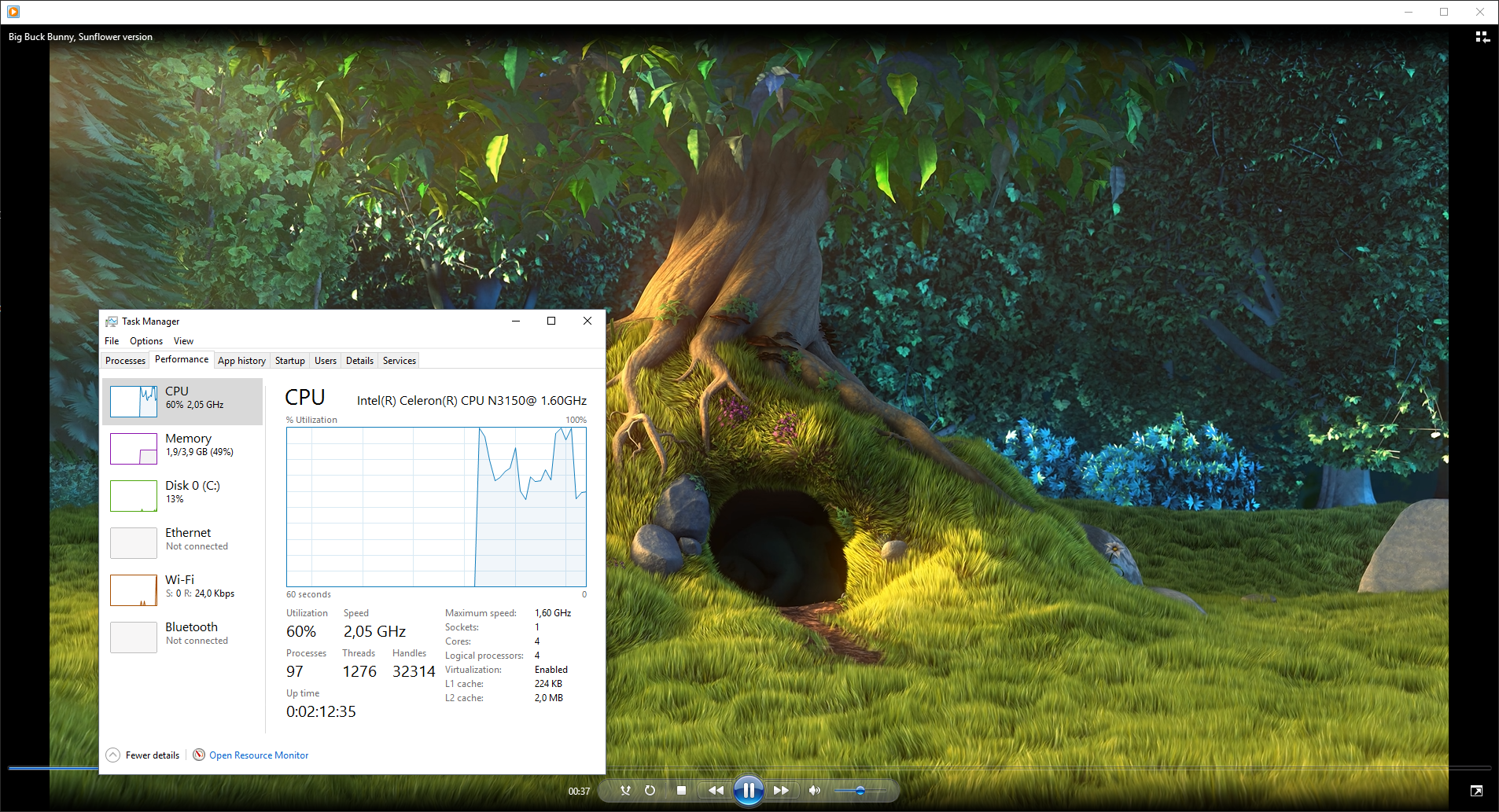1499x812 pixels.
Task: Toggle the repeat option
Action: pos(650,791)
